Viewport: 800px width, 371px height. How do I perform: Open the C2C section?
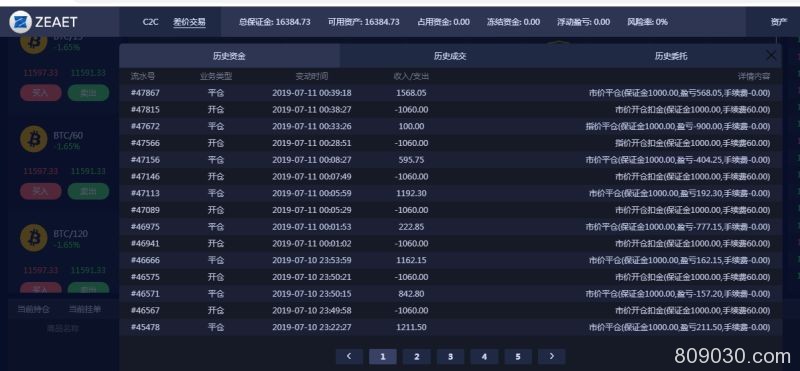point(151,22)
